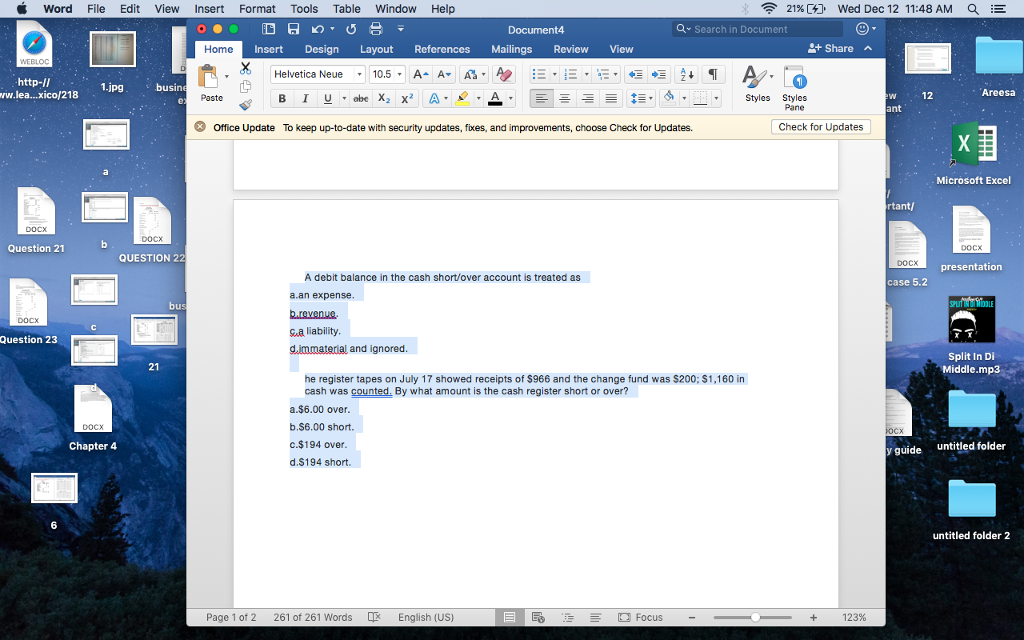
Task: Toggle bulleted list formatting
Action: [x=542, y=74]
